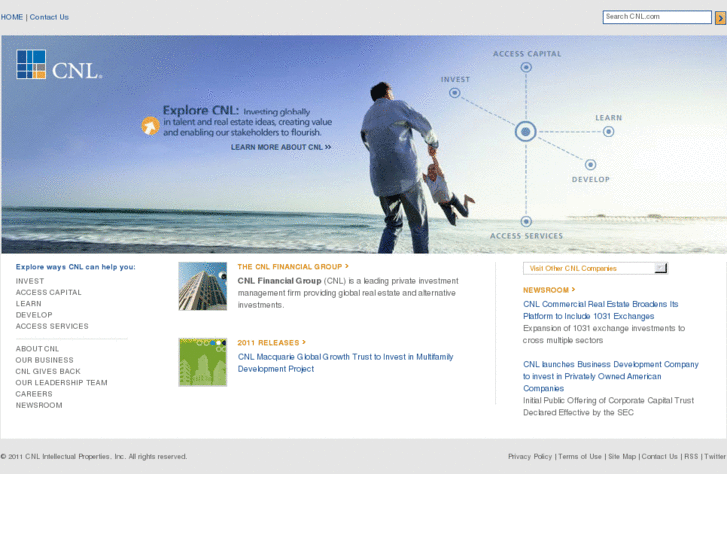The height and width of the screenshot is (545, 727).
Task: Click the orange search arrow button
Action: click(720, 17)
